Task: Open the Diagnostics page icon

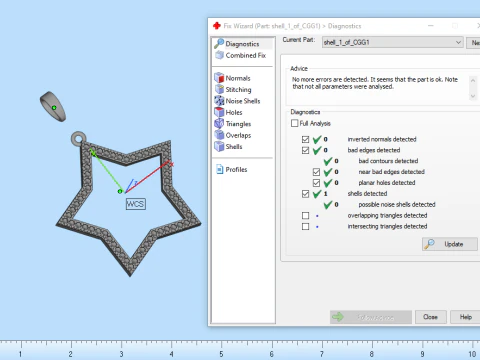Action: pyautogui.click(x=219, y=44)
